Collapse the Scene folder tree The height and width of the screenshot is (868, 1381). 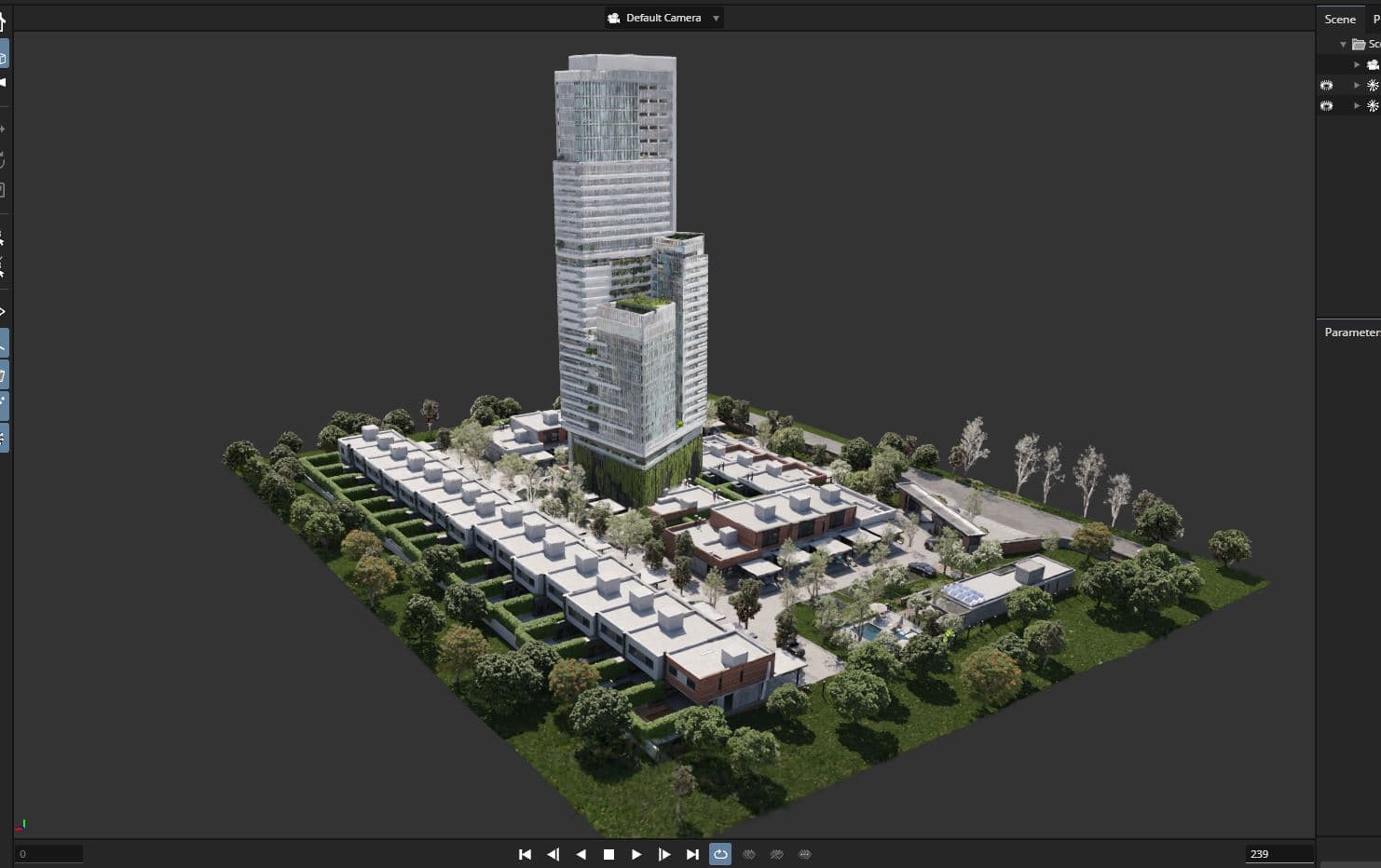[x=1343, y=45]
